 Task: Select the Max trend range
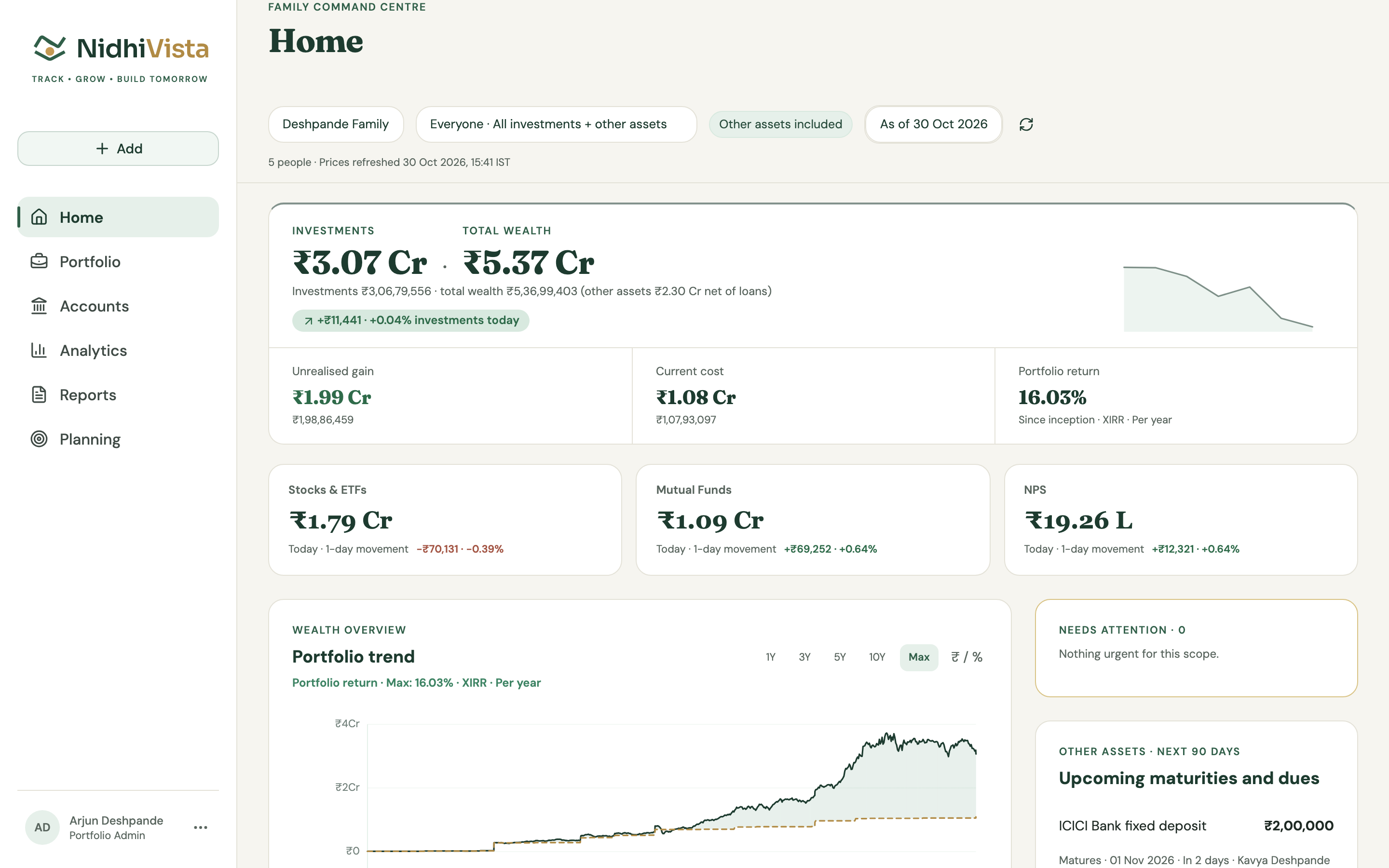coord(919,657)
